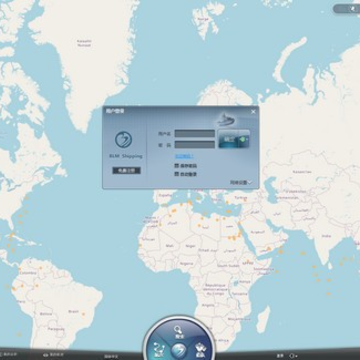
Task: Click the center globe button in circular menu
Action: pyautogui.click(x=179, y=351)
